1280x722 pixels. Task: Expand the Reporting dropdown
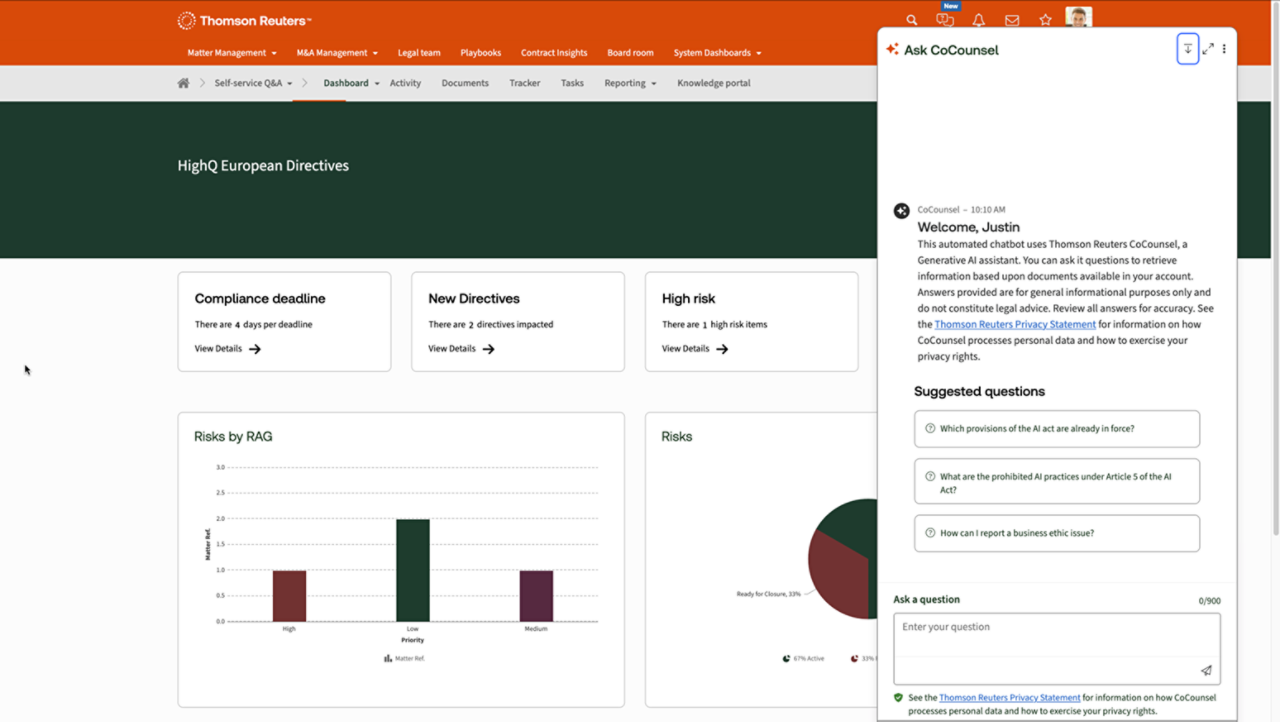pos(630,83)
